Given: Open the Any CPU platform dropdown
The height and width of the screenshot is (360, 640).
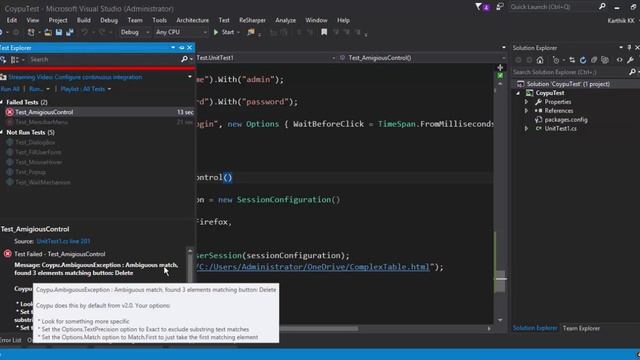Looking at the screenshot, I should (181, 32).
